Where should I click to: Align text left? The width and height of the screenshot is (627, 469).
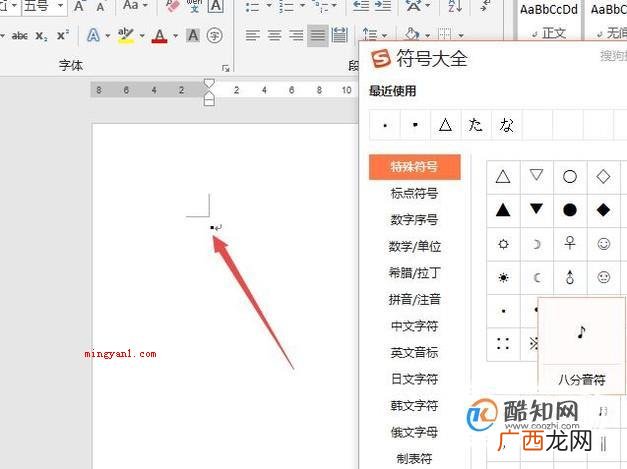[252, 36]
